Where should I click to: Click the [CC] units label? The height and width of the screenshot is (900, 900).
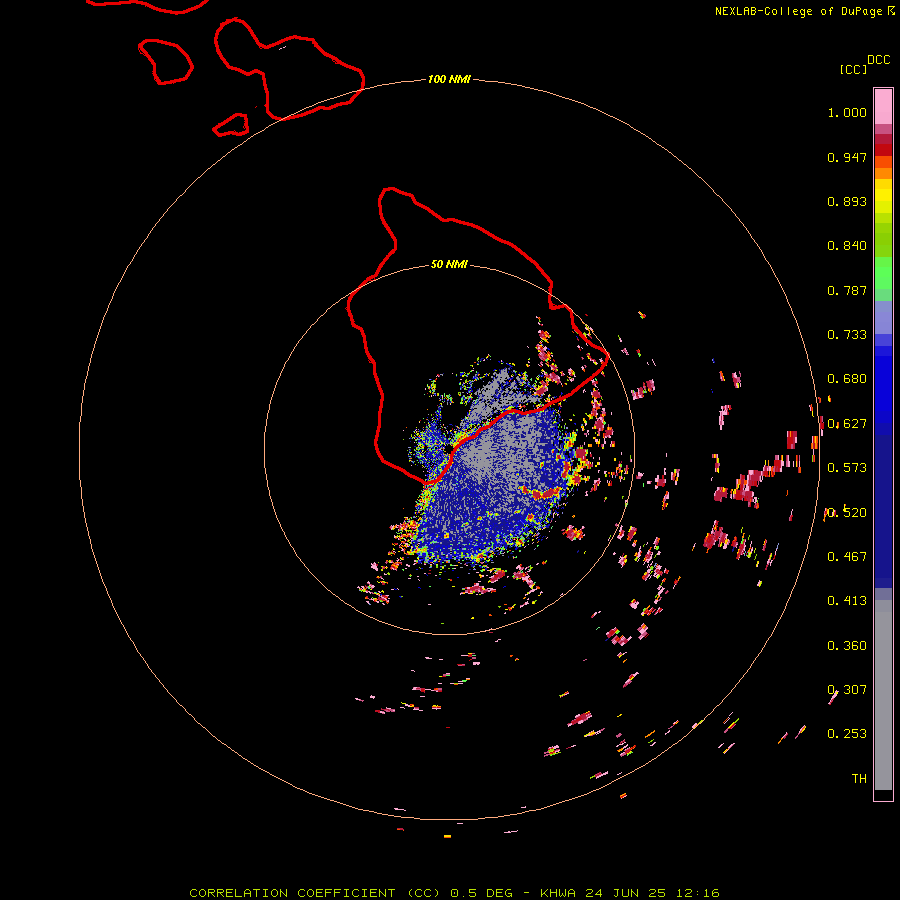click(x=853, y=69)
